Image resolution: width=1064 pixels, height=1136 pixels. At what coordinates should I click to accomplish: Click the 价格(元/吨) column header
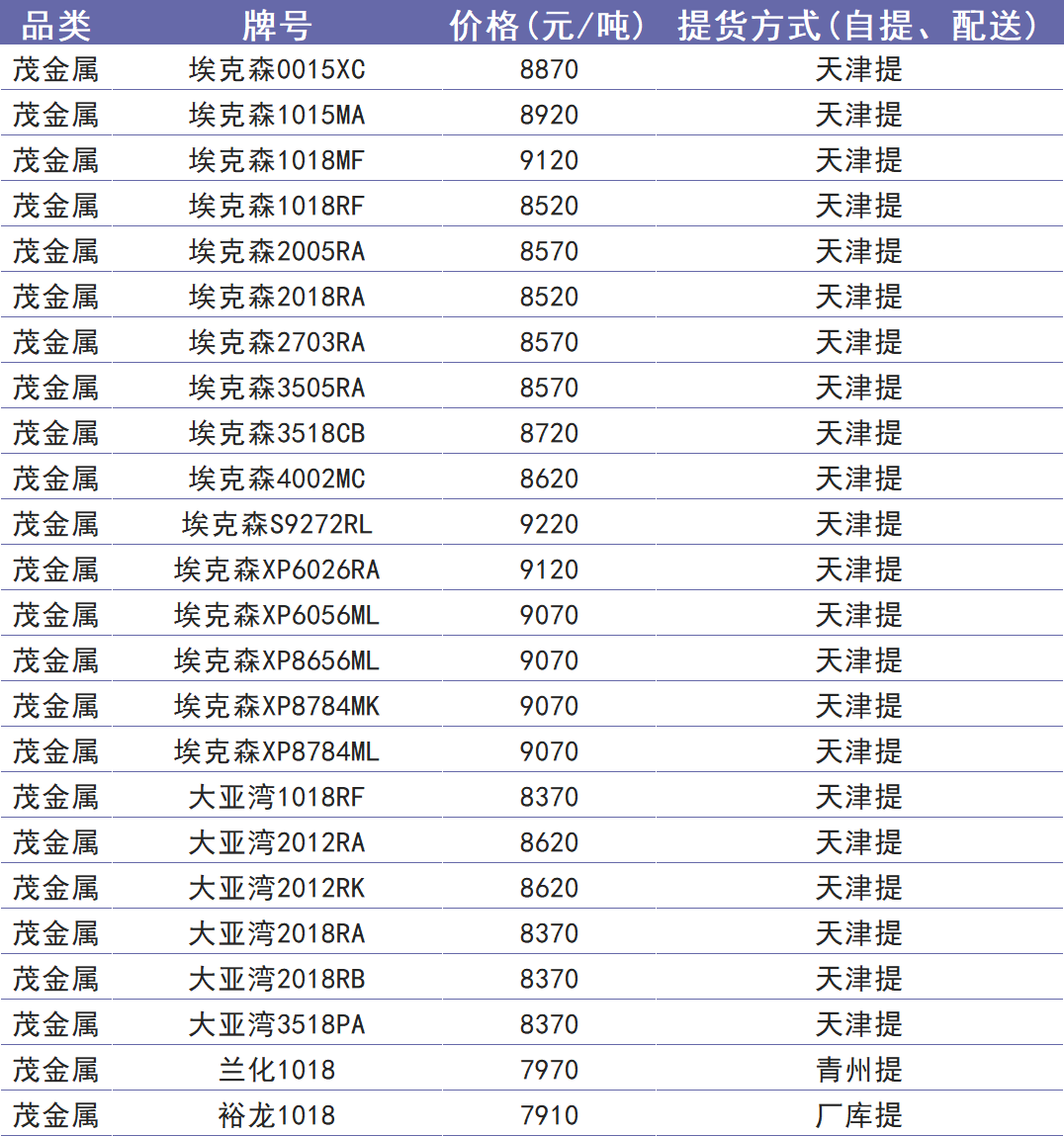(x=549, y=25)
